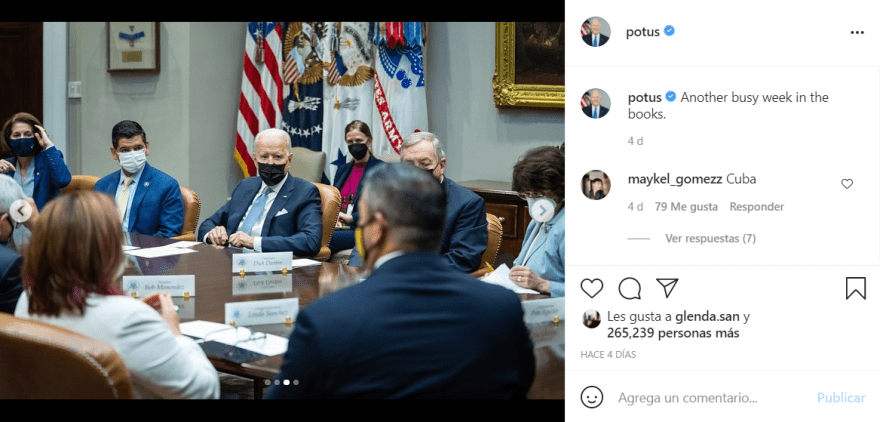Open comment bubble icon
Image resolution: width=880 pixels, height=422 pixels.
(x=630, y=288)
